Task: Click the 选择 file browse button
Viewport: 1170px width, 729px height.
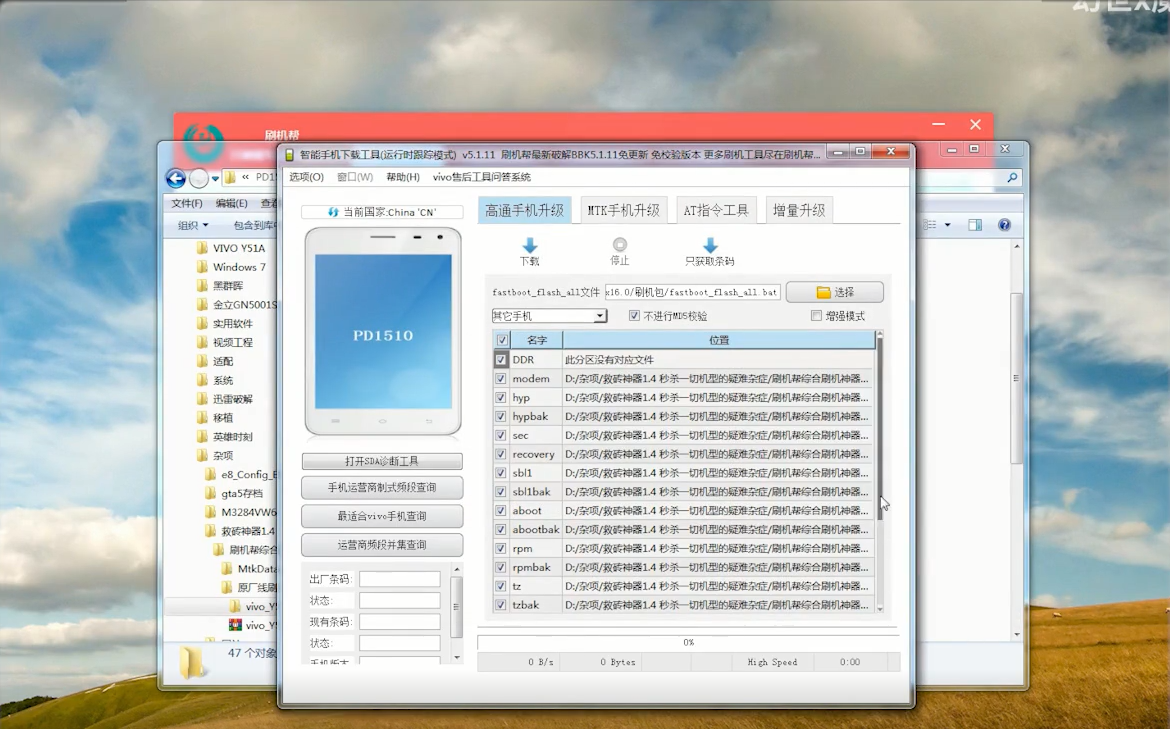Action: (x=835, y=292)
